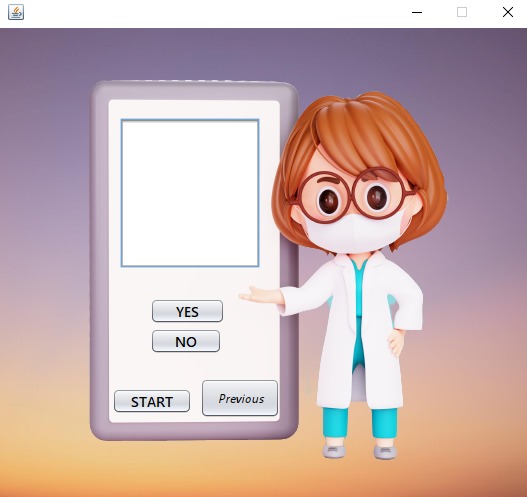Click the NO button
The height and width of the screenshot is (497, 527).
(x=186, y=341)
